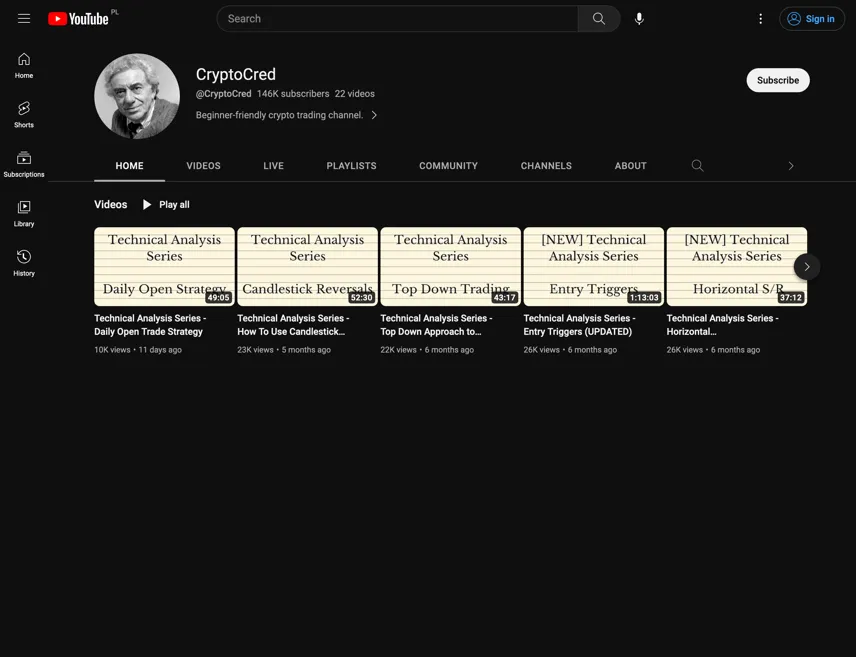Open the Videos section heading
Image resolution: width=856 pixels, height=657 pixels.
coord(110,205)
